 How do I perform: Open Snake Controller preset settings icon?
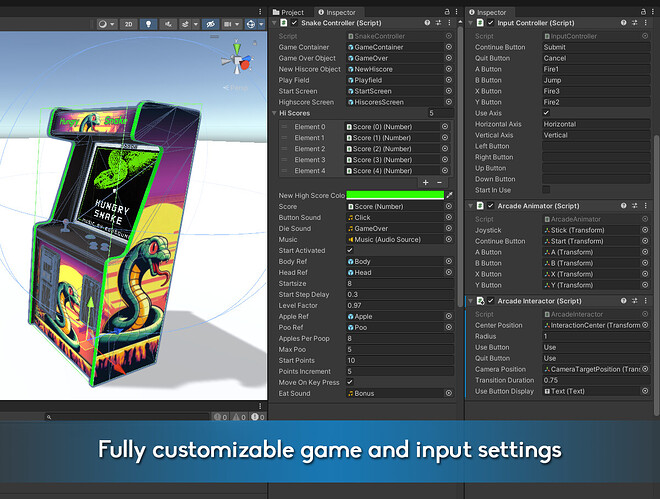point(438,23)
